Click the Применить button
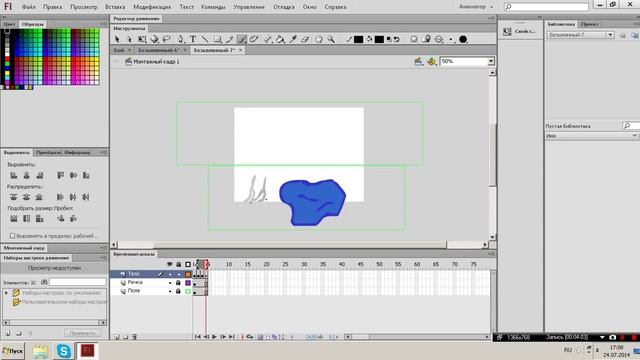 point(82,333)
